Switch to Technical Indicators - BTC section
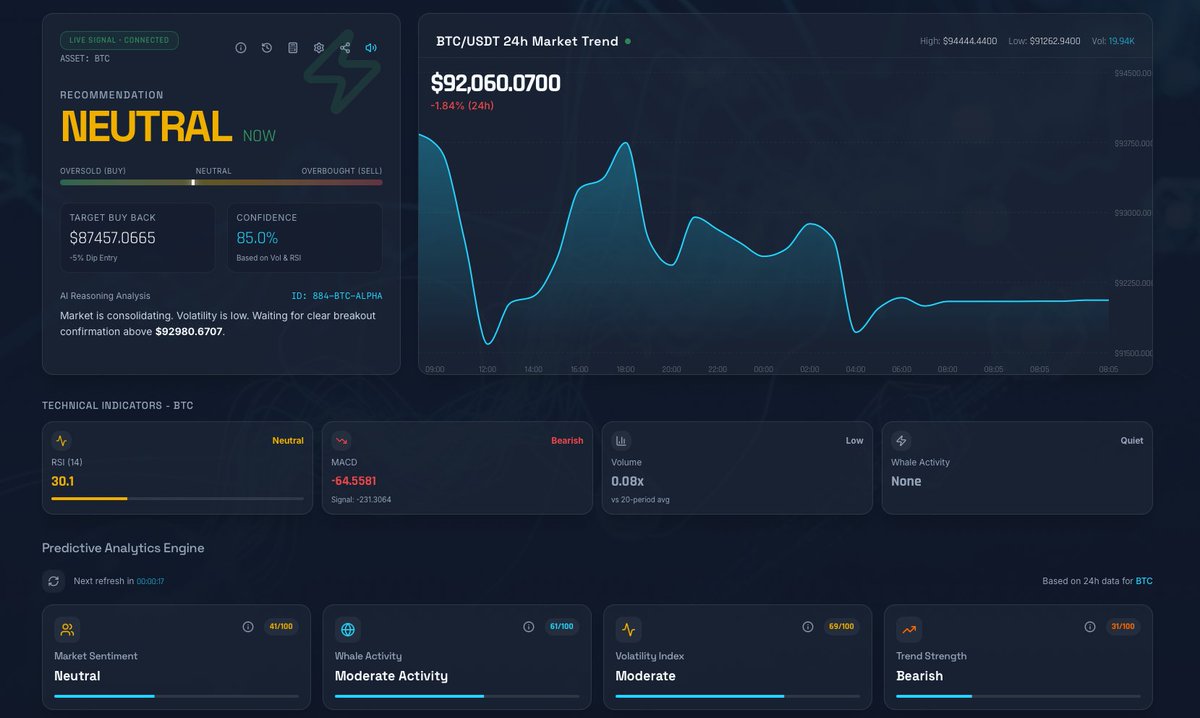Viewport: 1200px width, 718px height. [117, 405]
